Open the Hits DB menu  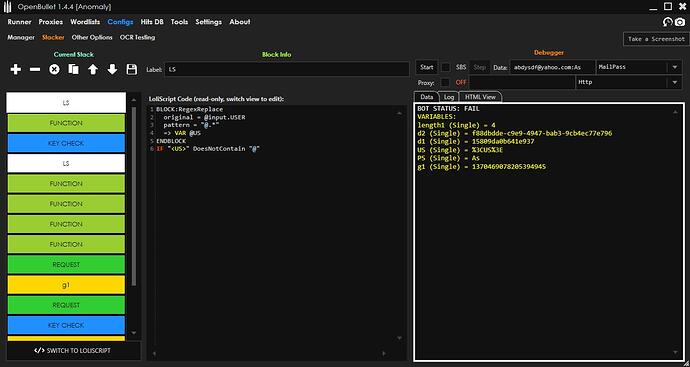click(152, 22)
